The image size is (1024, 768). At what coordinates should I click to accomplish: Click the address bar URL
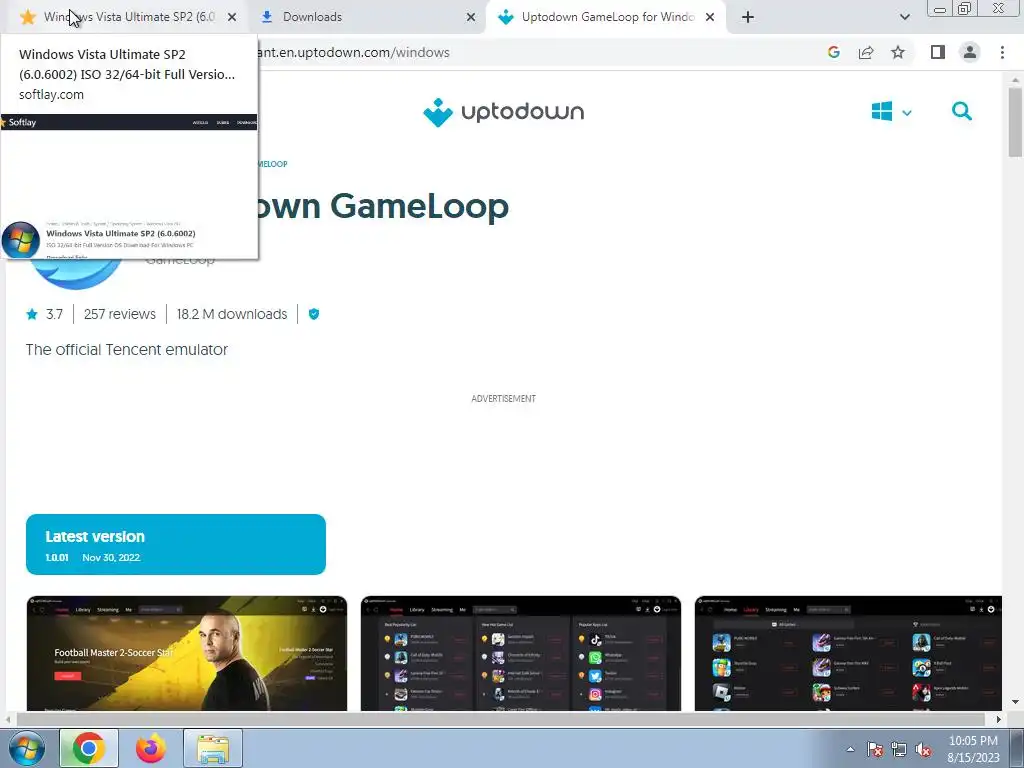353,52
